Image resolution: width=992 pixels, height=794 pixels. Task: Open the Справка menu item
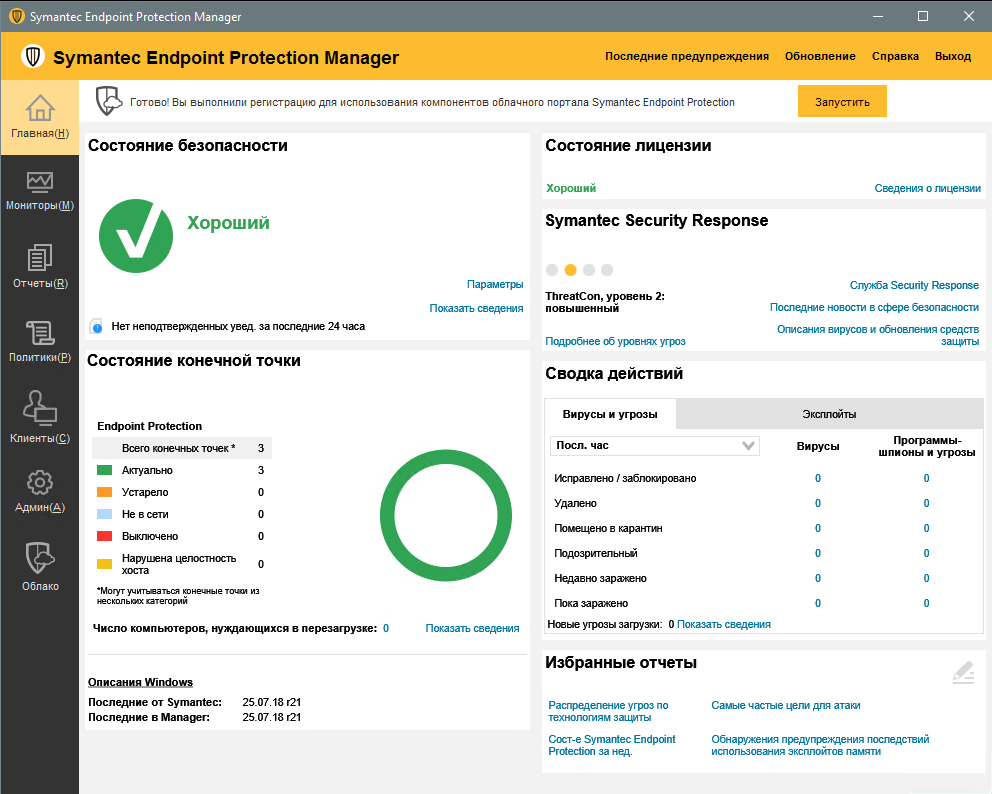895,56
